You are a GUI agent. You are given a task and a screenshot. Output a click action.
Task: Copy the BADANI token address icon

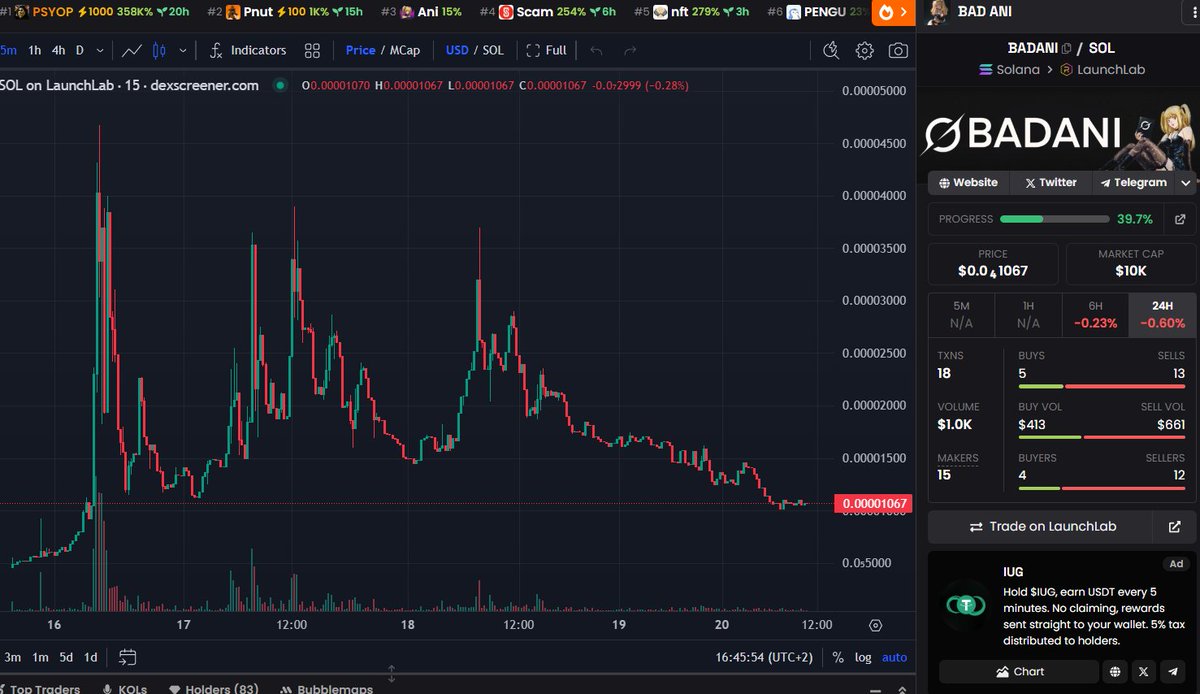click(1067, 48)
